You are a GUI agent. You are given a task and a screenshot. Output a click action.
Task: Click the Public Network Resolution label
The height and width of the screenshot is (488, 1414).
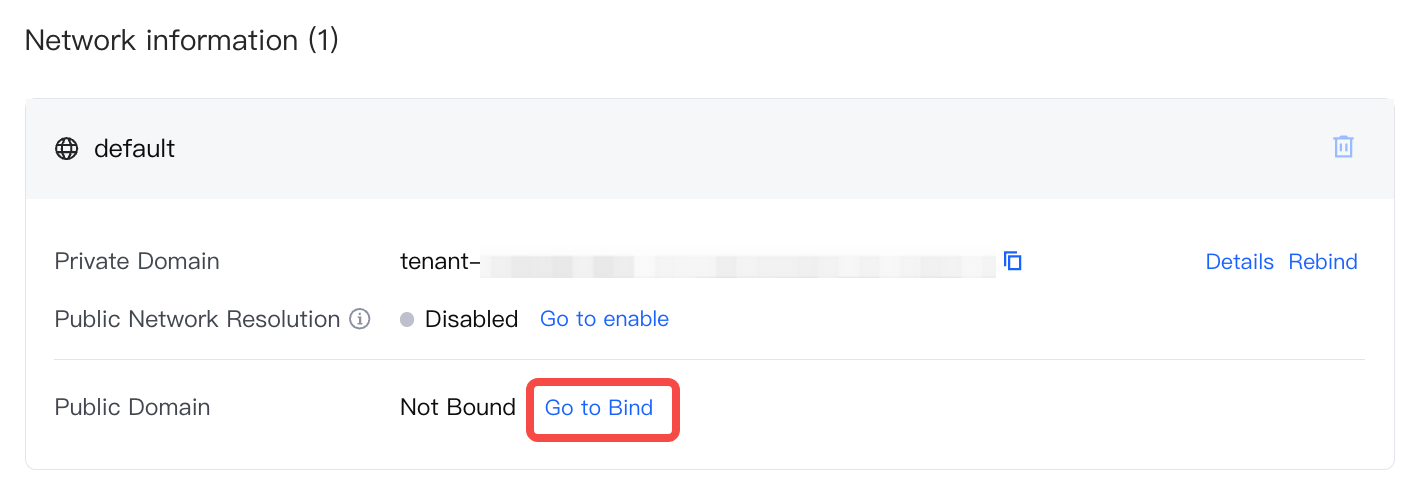(x=197, y=319)
